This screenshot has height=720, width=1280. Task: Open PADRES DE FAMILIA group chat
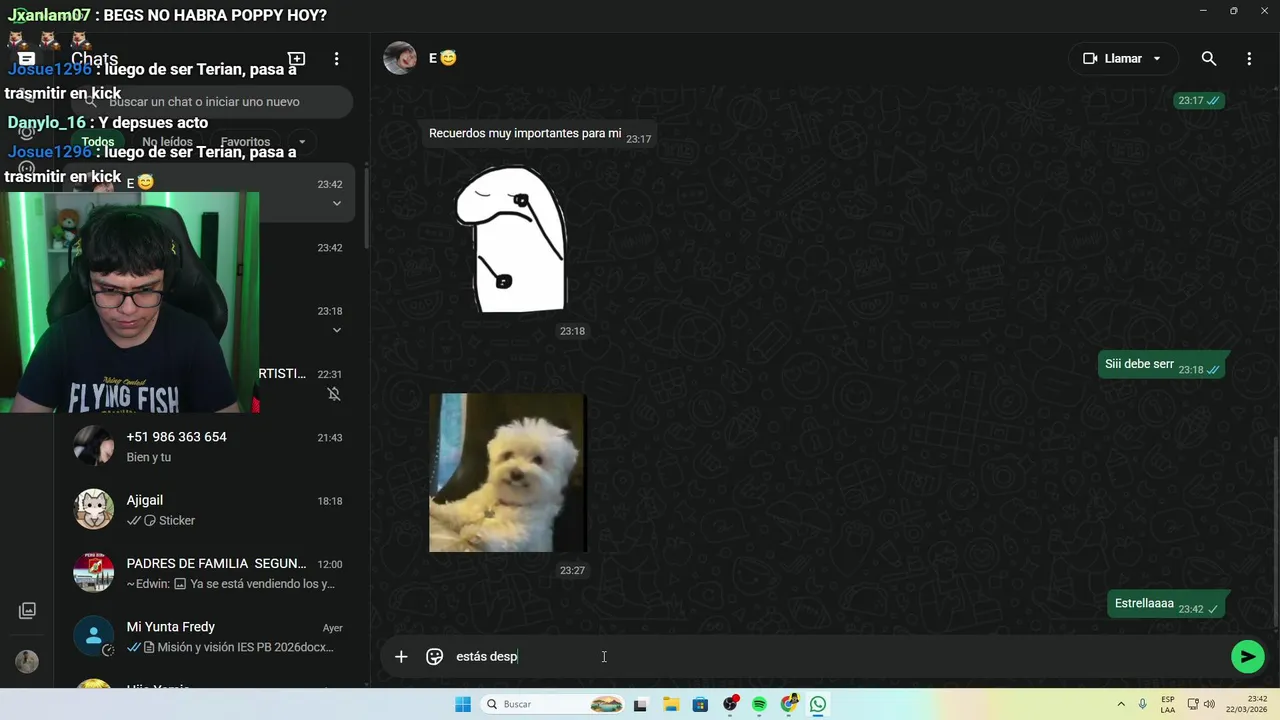pos(212,572)
